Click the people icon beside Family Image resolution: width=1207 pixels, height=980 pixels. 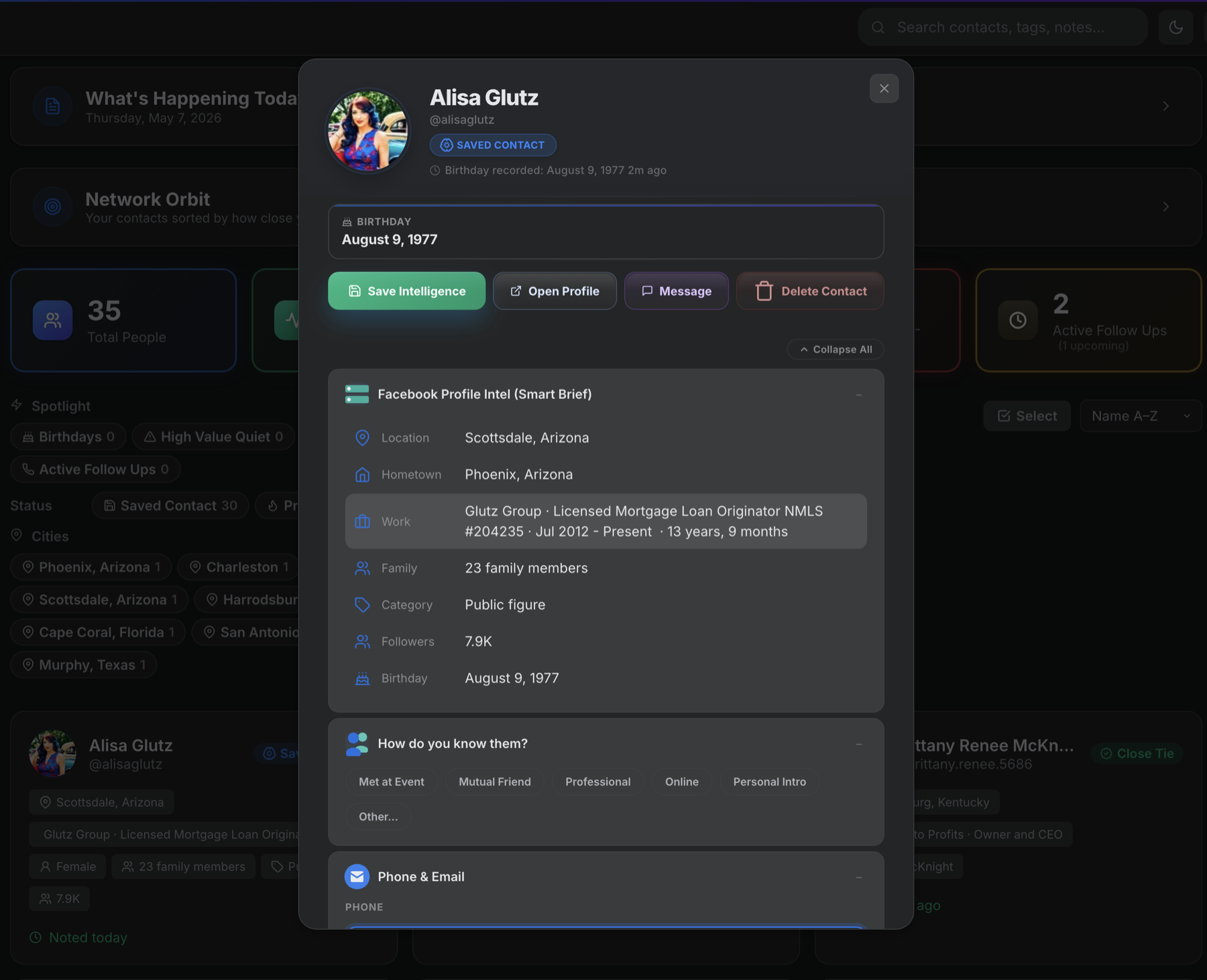(362, 568)
